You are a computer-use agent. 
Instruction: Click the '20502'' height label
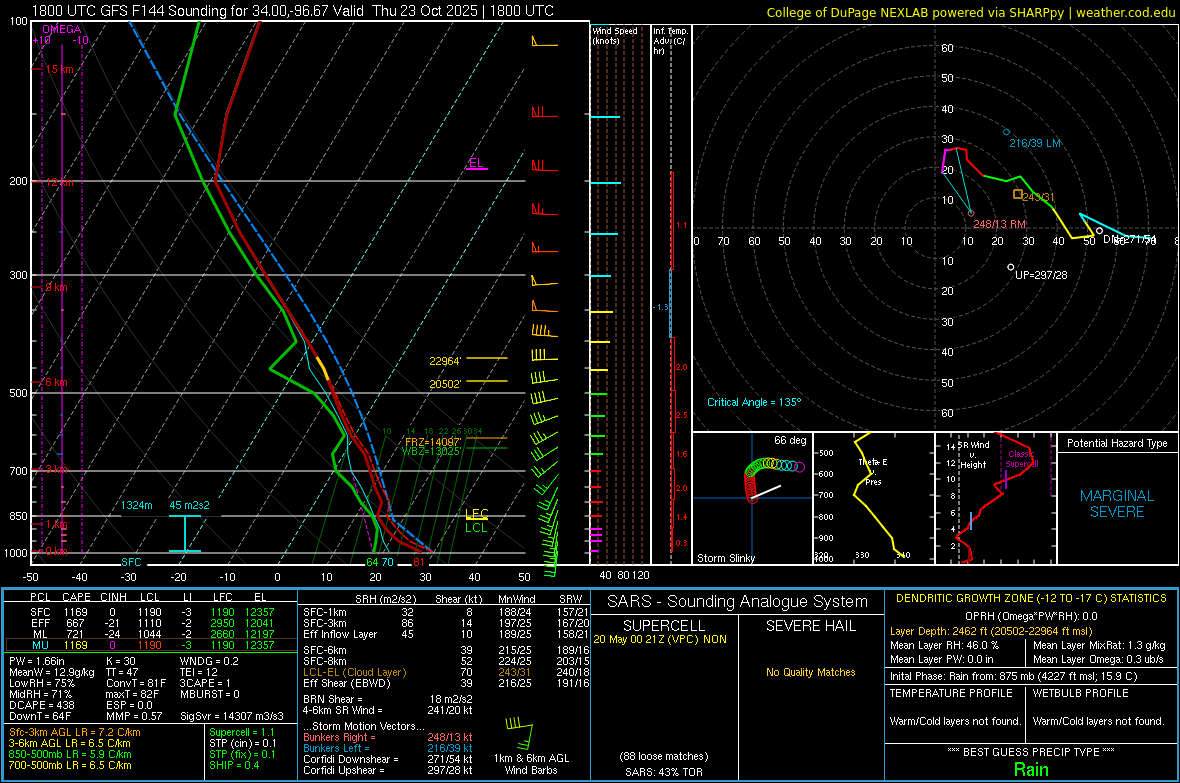(x=445, y=384)
